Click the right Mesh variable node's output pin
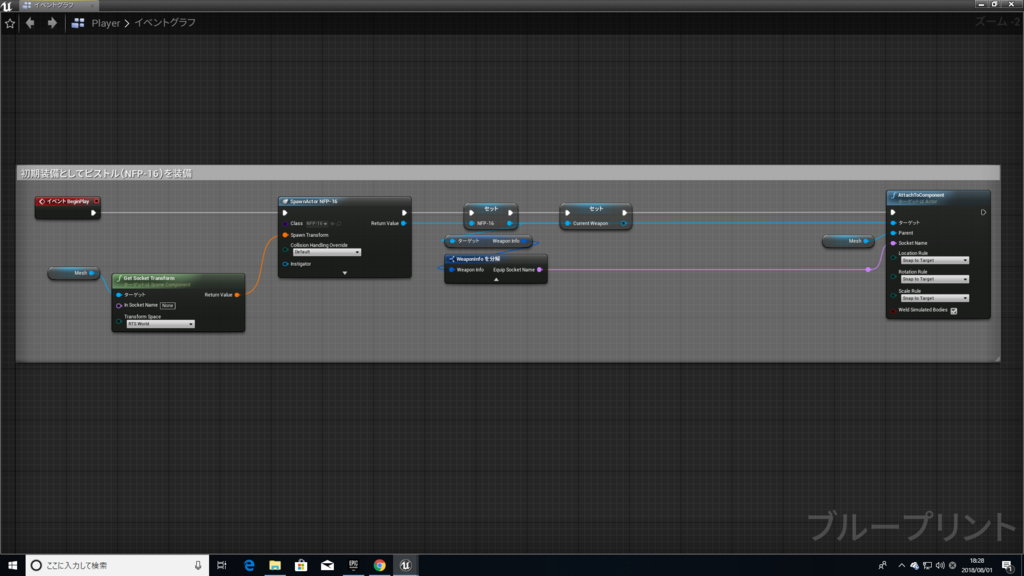The height and width of the screenshot is (576, 1024). point(866,241)
